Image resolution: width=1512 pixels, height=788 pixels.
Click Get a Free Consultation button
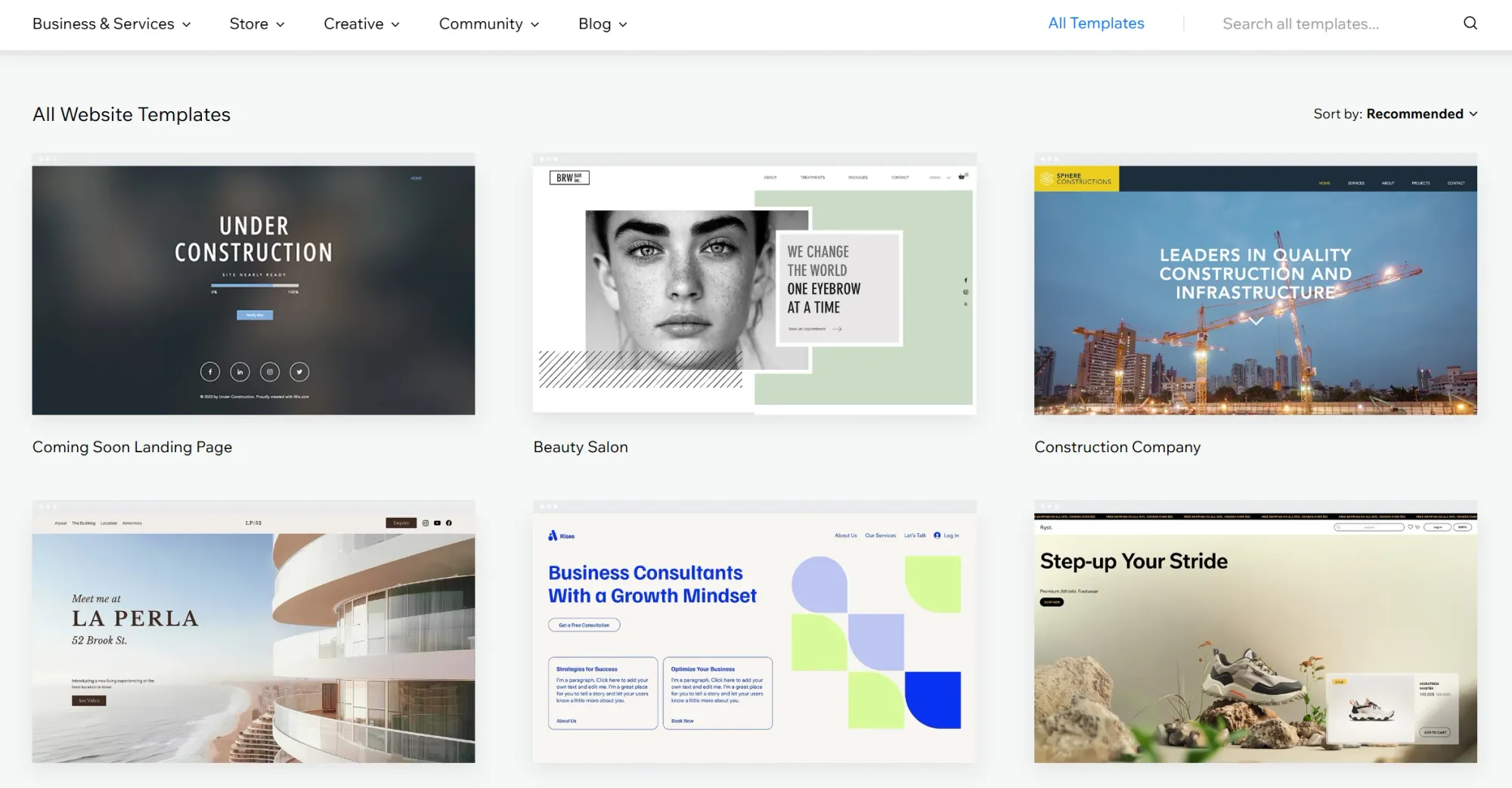584,625
